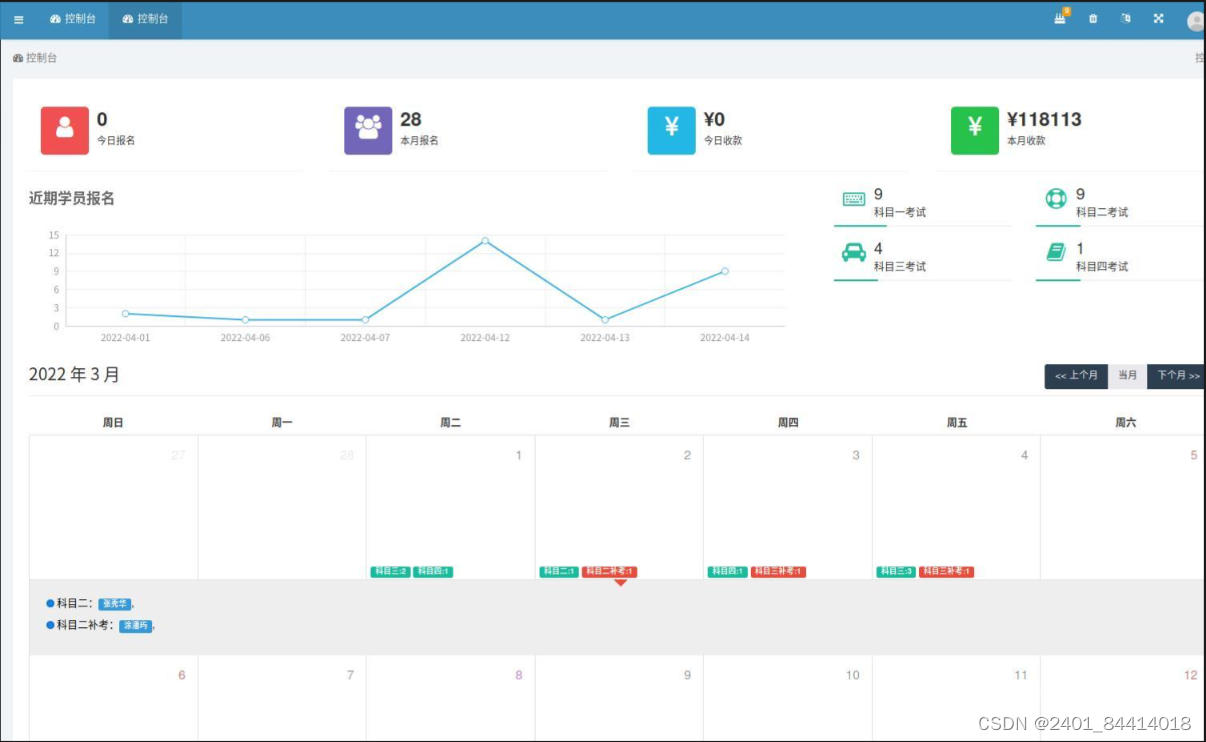Click the 科目四考试 book icon
This screenshot has height=742, width=1206.
[1056, 252]
